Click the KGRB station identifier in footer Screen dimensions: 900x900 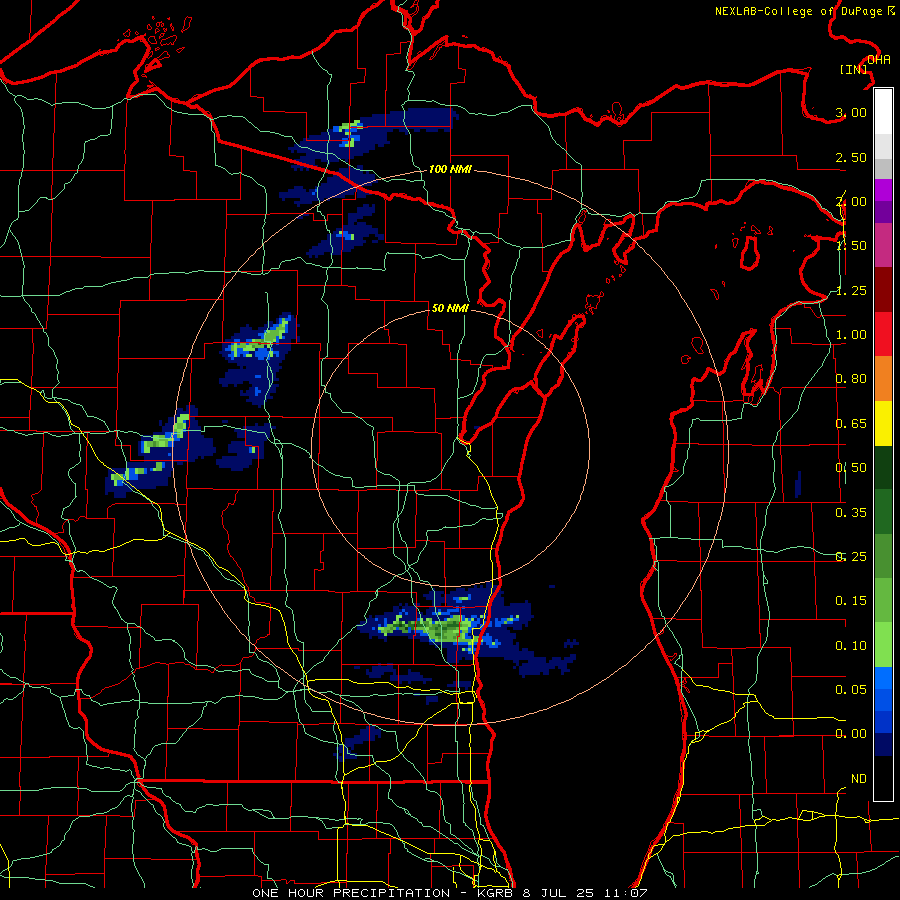pos(496,893)
